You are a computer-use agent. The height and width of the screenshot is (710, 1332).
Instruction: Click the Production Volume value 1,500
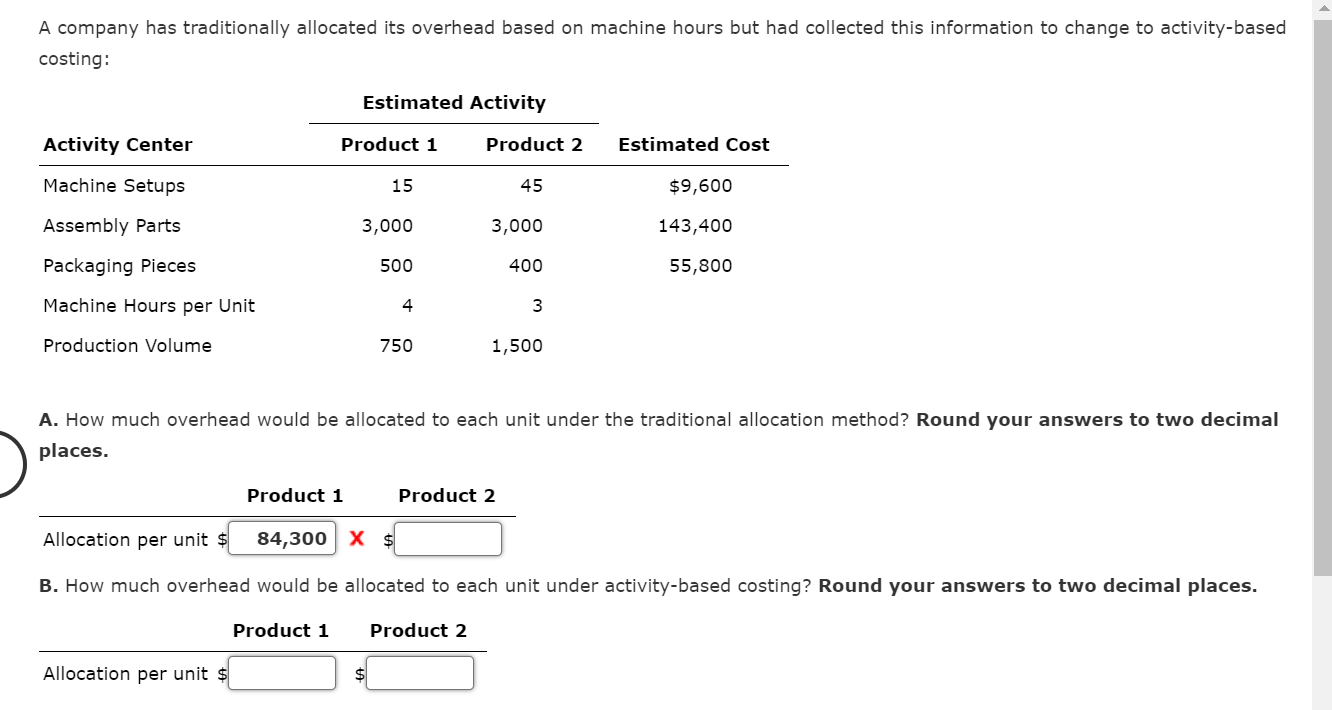517,345
